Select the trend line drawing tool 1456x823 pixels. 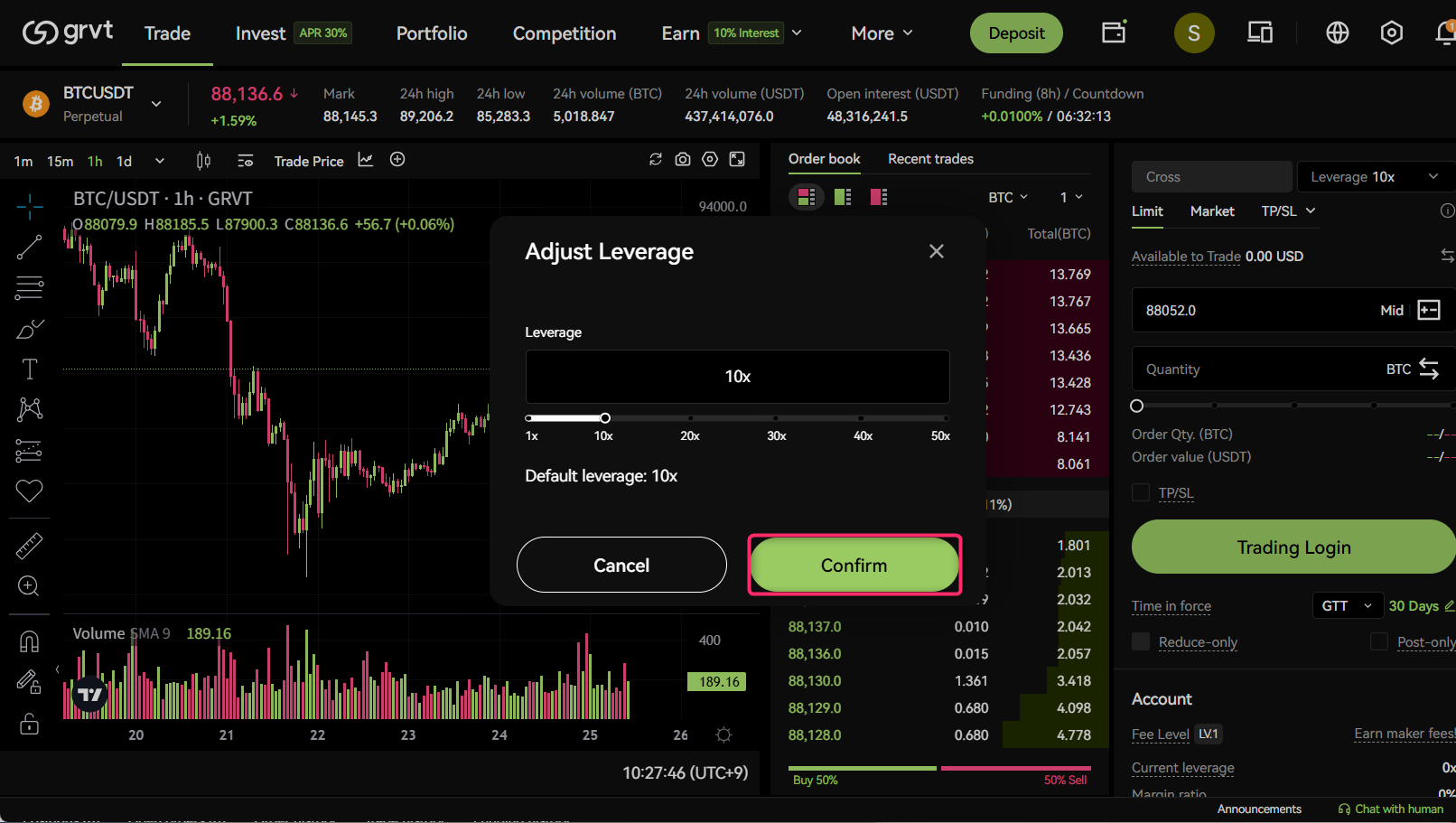tap(29, 248)
